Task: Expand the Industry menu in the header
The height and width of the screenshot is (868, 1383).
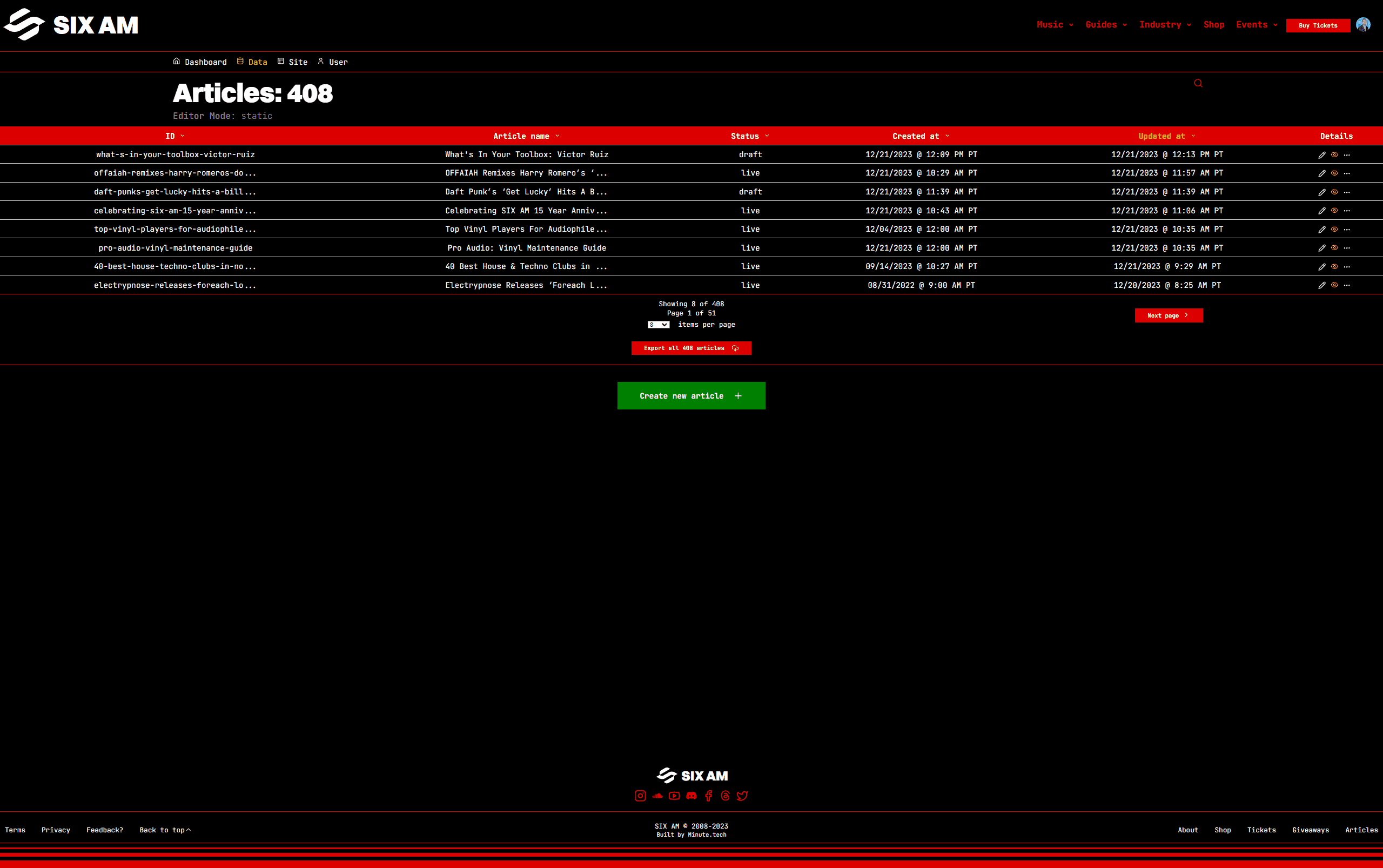Action: 1165,25
